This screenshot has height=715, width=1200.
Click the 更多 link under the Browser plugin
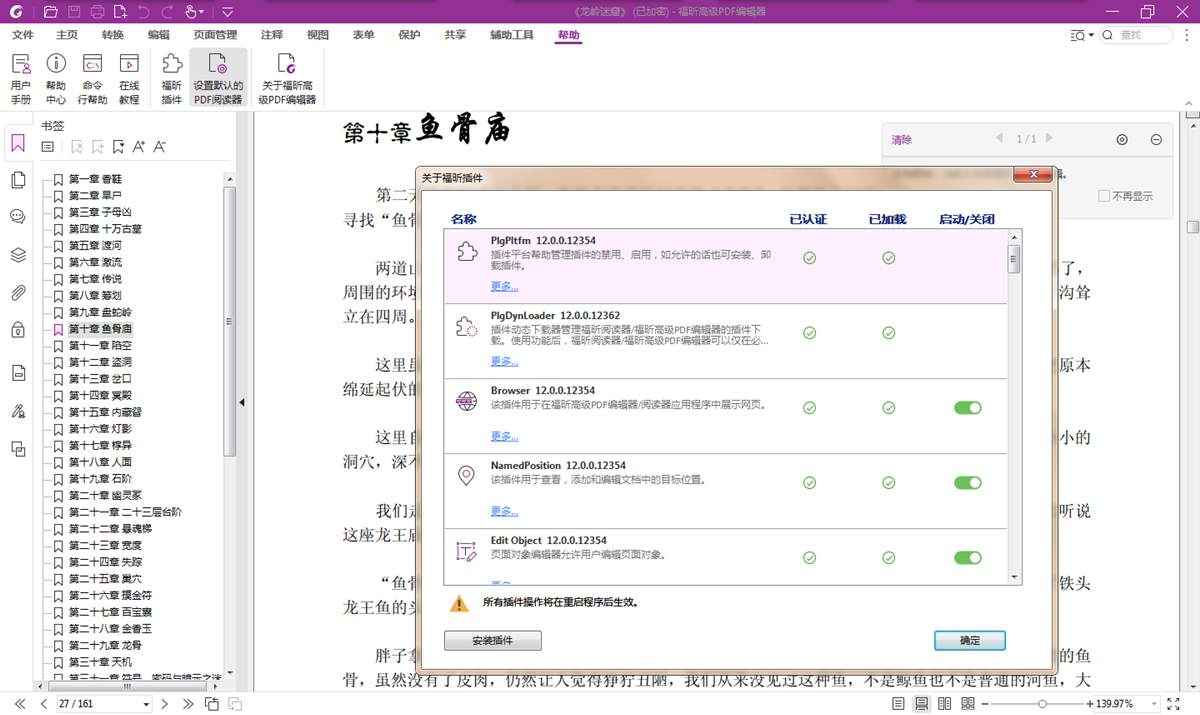(504, 436)
